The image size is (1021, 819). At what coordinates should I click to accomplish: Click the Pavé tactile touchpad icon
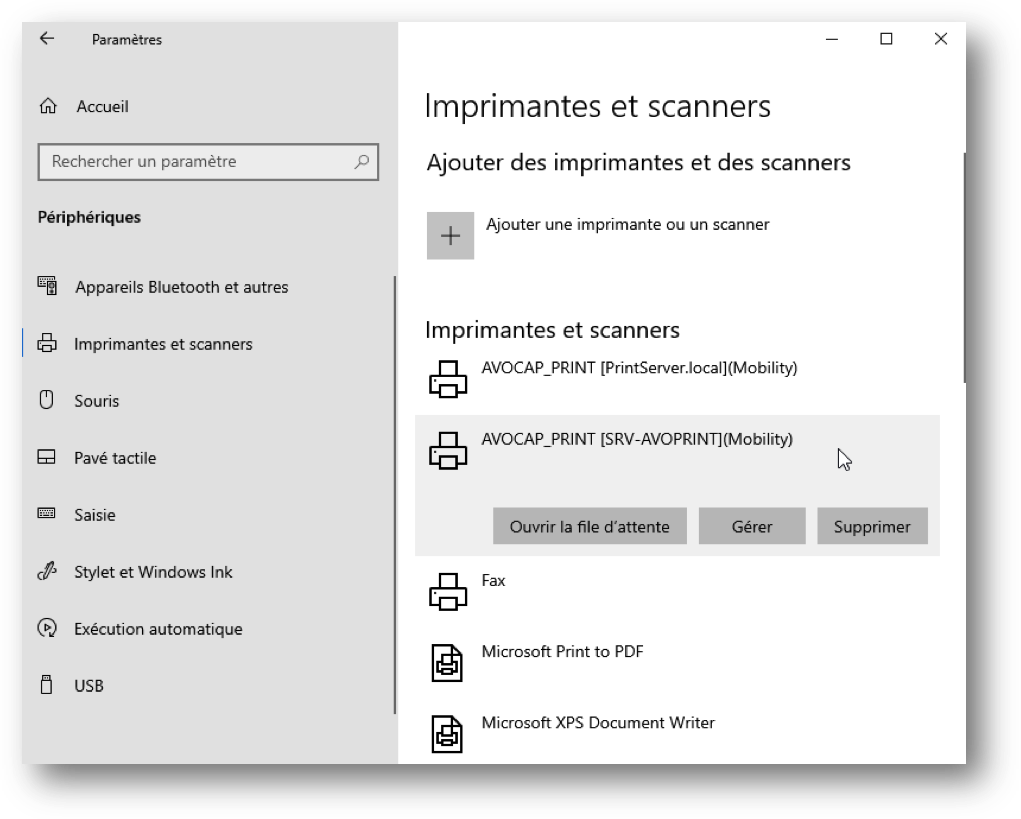tap(47, 457)
